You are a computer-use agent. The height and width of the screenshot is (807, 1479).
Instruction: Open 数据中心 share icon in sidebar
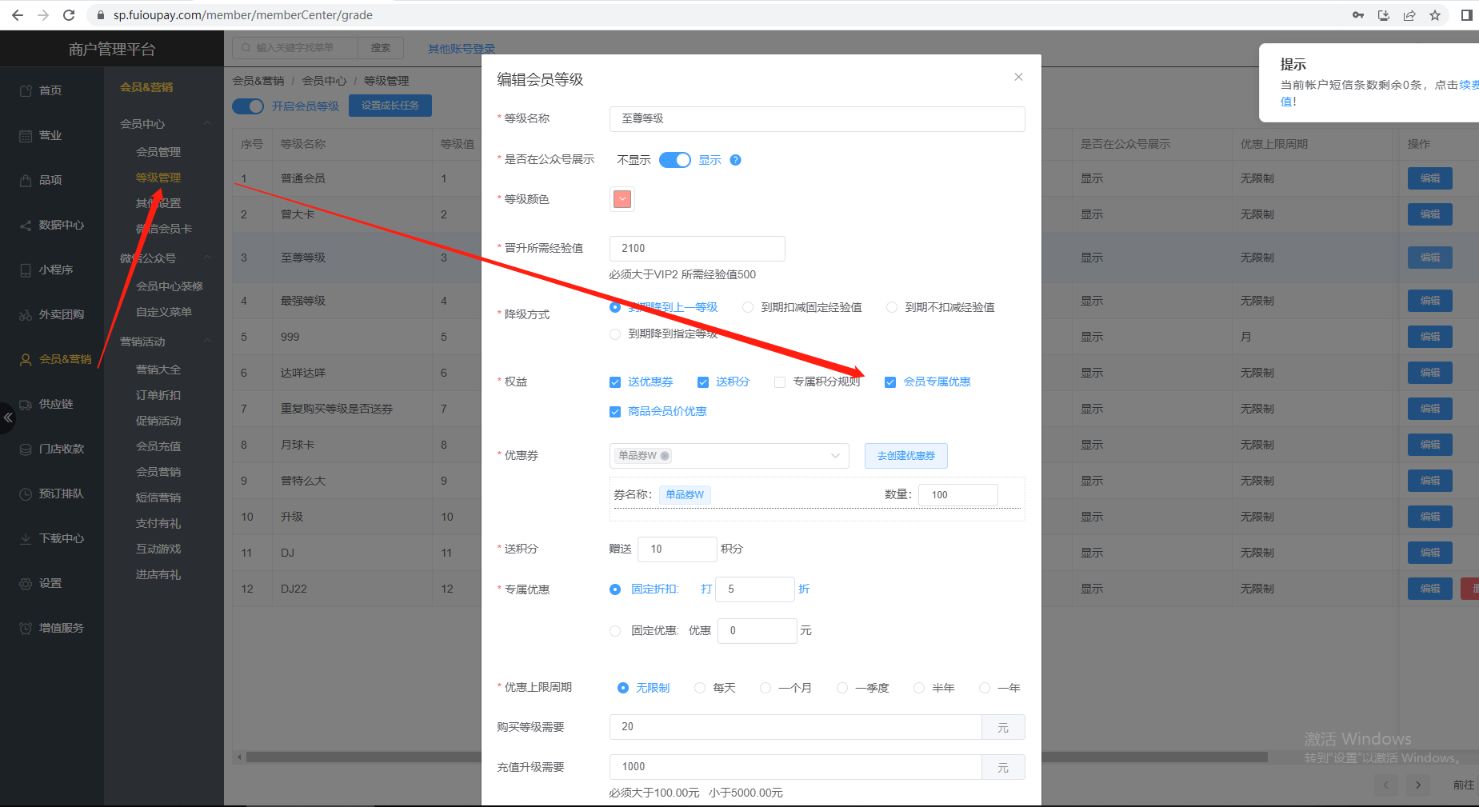click(27, 226)
